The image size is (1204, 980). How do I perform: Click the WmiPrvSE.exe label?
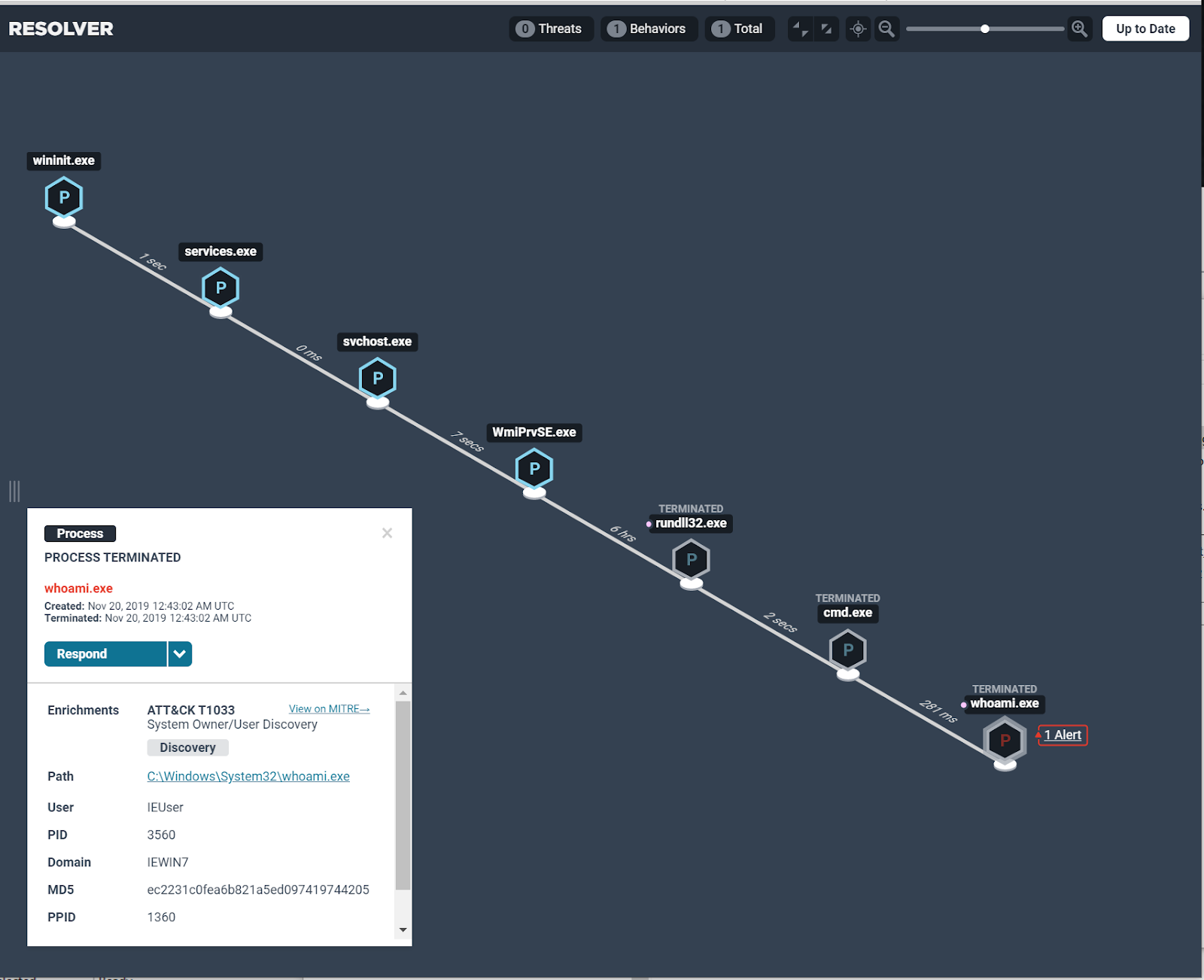pyautogui.click(x=534, y=432)
